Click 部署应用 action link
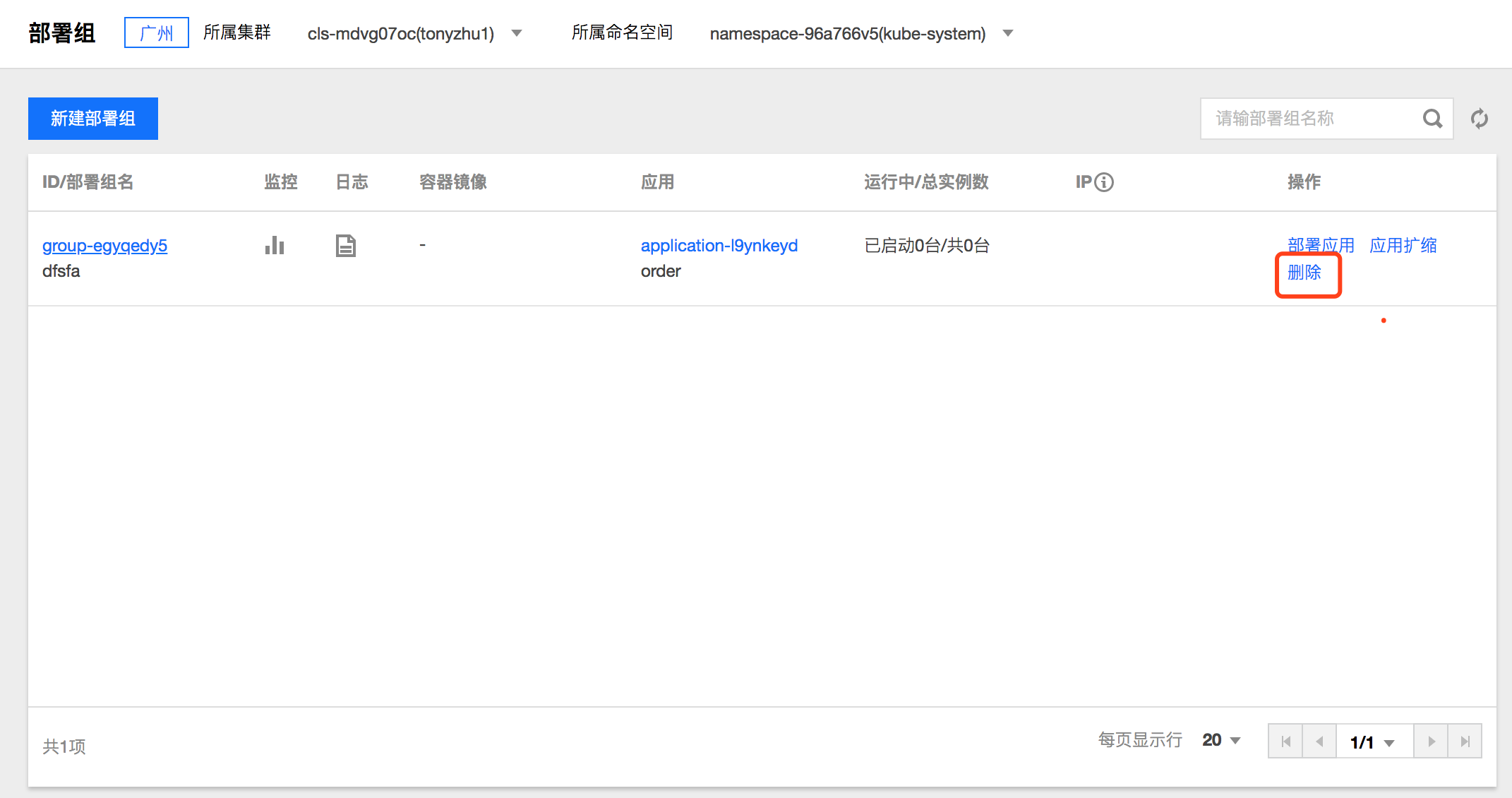 pos(1320,245)
